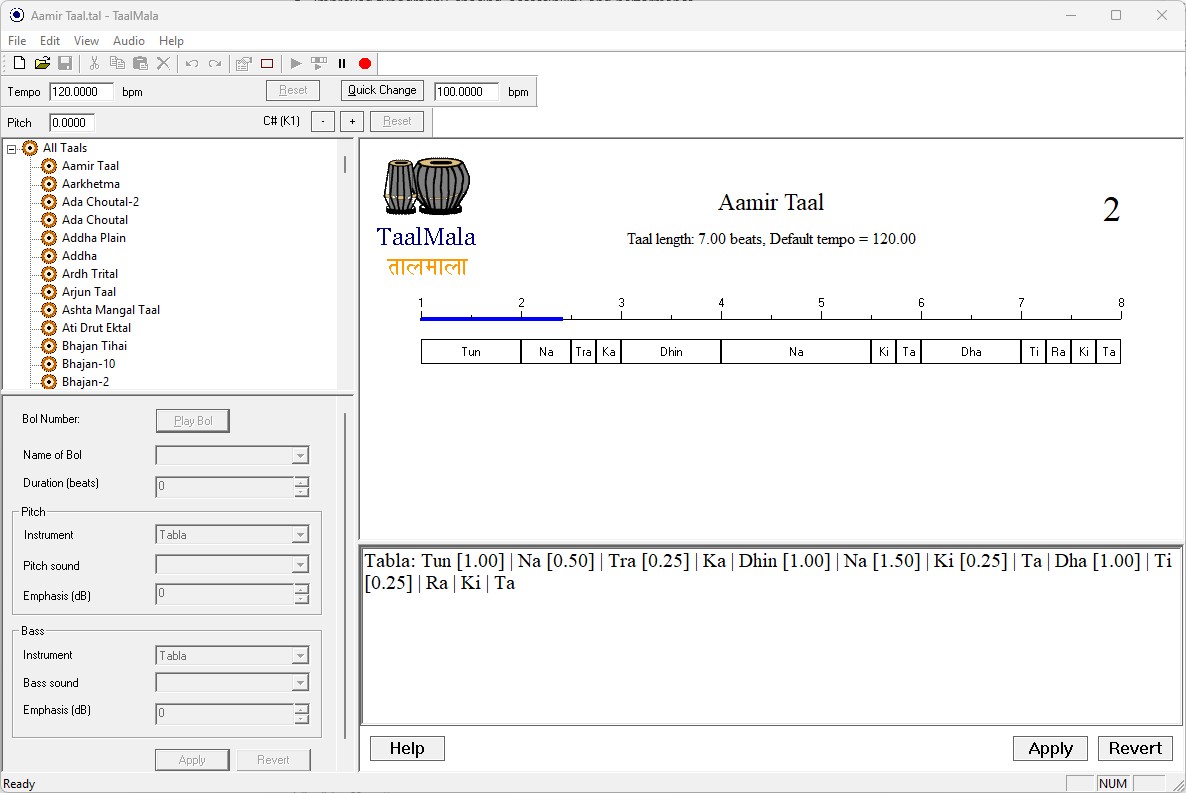
Task: Open the Pitch Instrument dropdown
Action: tap(300, 535)
